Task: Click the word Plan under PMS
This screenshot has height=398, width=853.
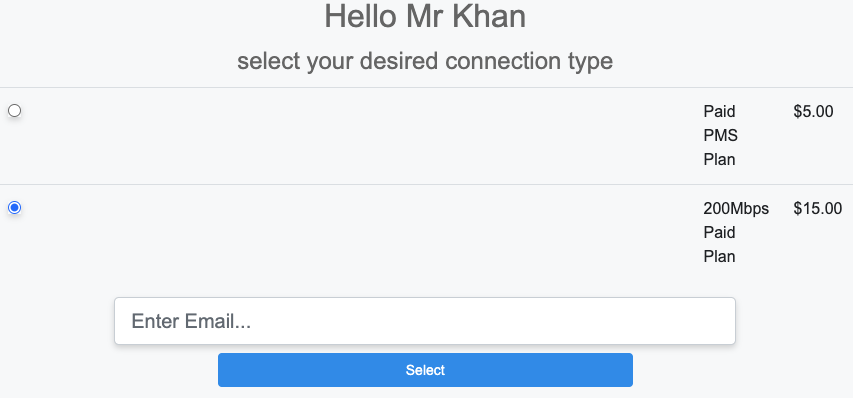Action: pyautogui.click(x=719, y=159)
